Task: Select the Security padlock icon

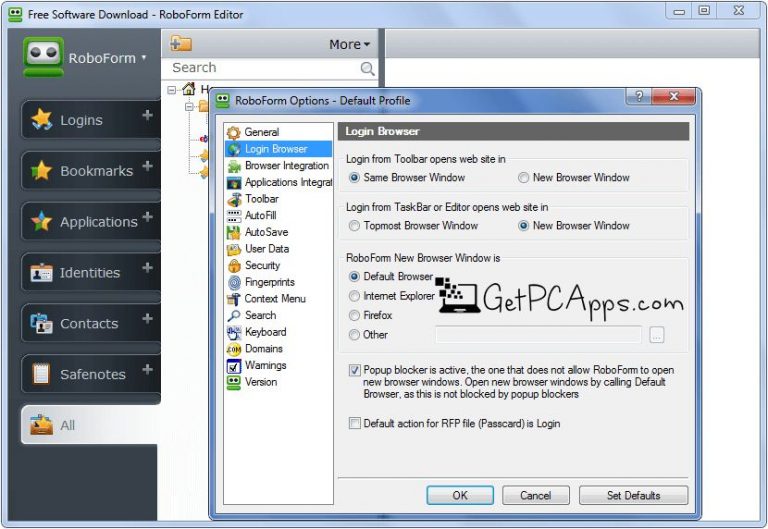Action: click(x=234, y=266)
